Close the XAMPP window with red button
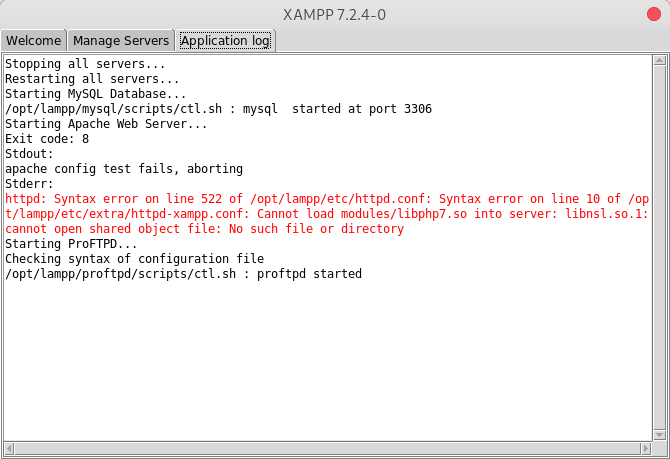 pyautogui.click(x=653, y=14)
